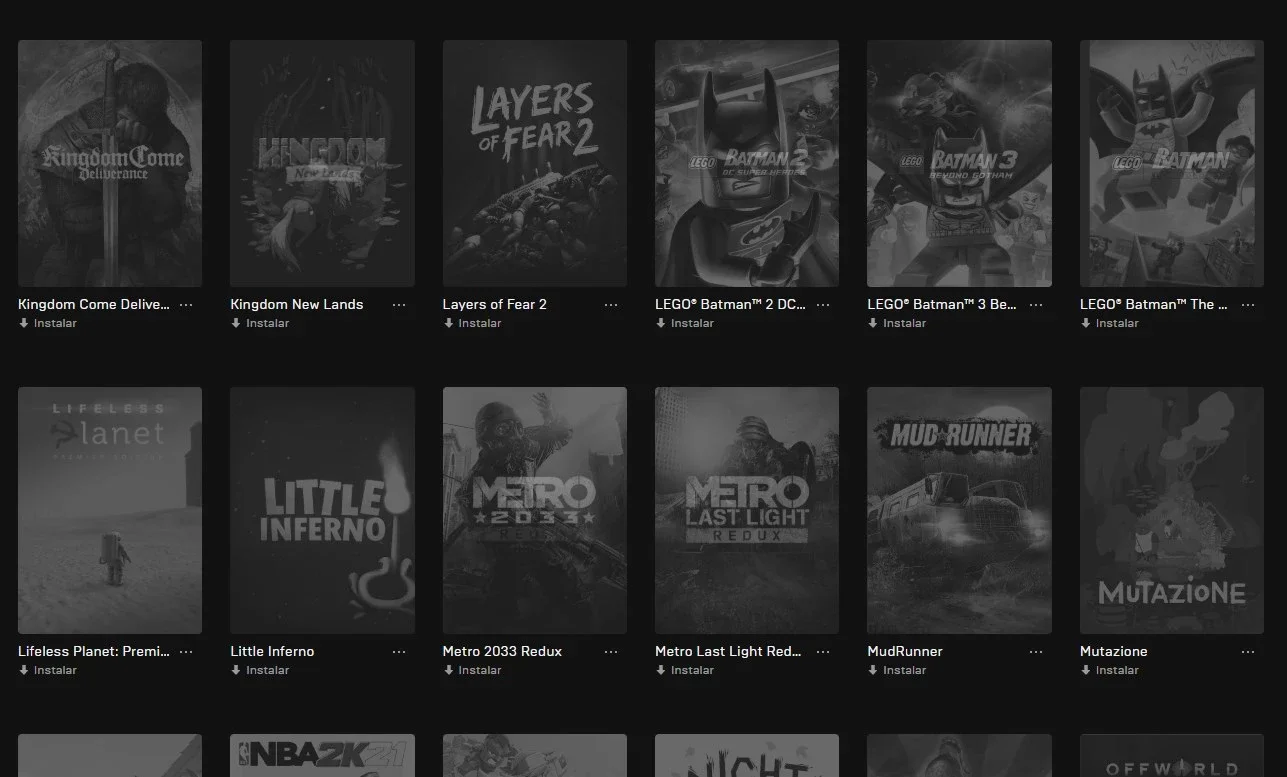Image resolution: width=1287 pixels, height=777 pixels.
Task: Select the Little Inferno cover art
Action: click(x=322, y=510)
